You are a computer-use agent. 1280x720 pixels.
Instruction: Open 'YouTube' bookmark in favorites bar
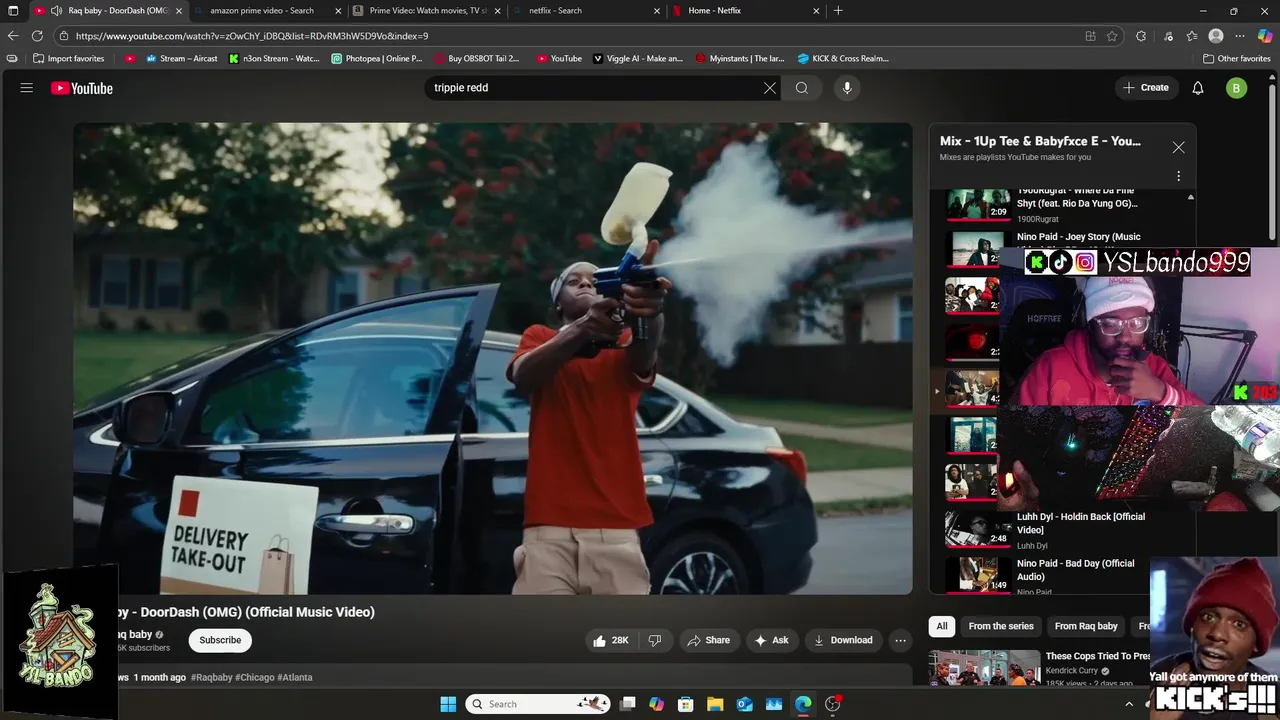click(559, 59)
